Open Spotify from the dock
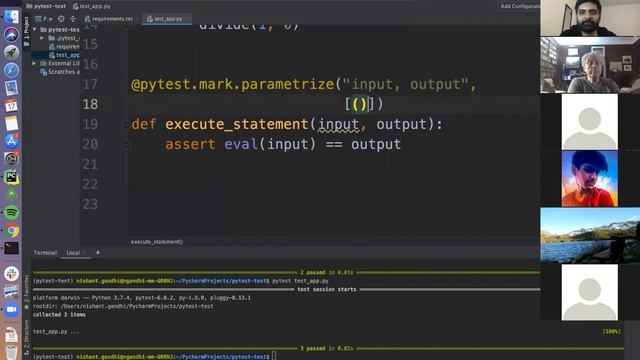The width and height of the screenshot is (640, 360). (x=11, y=213)
